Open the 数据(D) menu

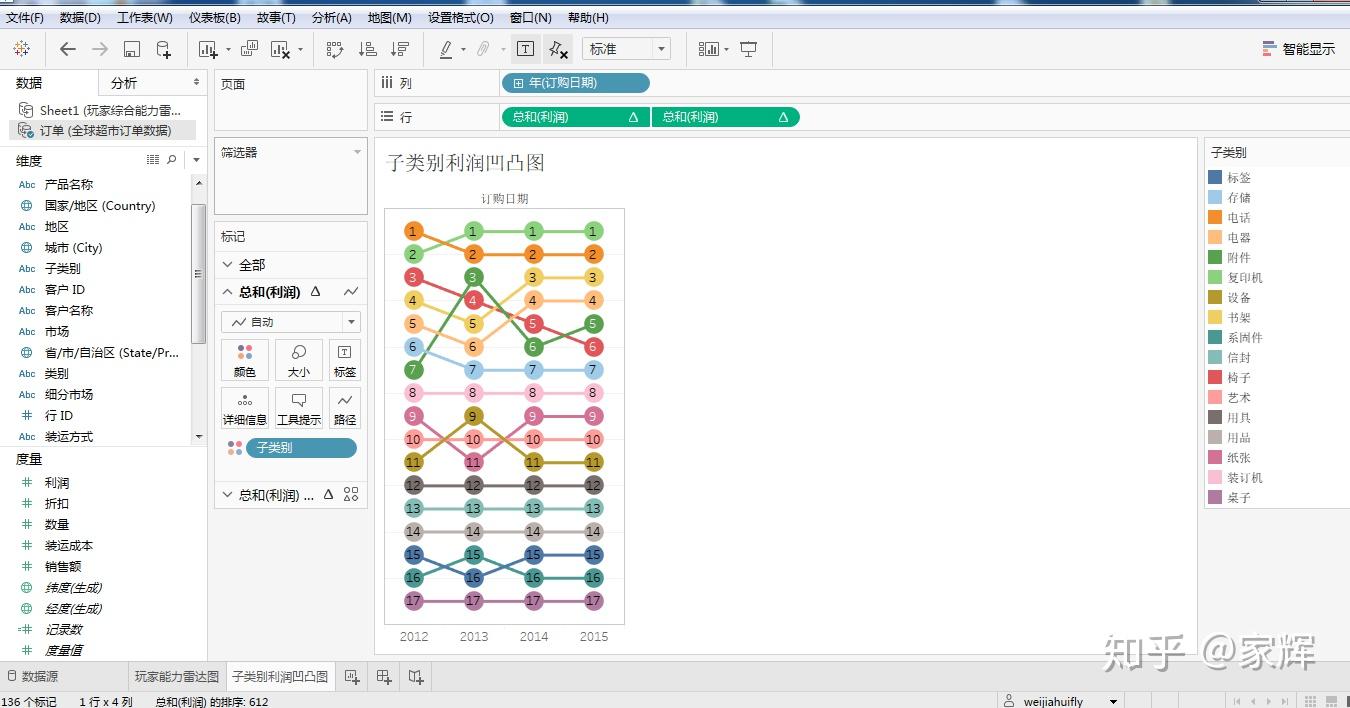click(x=80, y=18)
